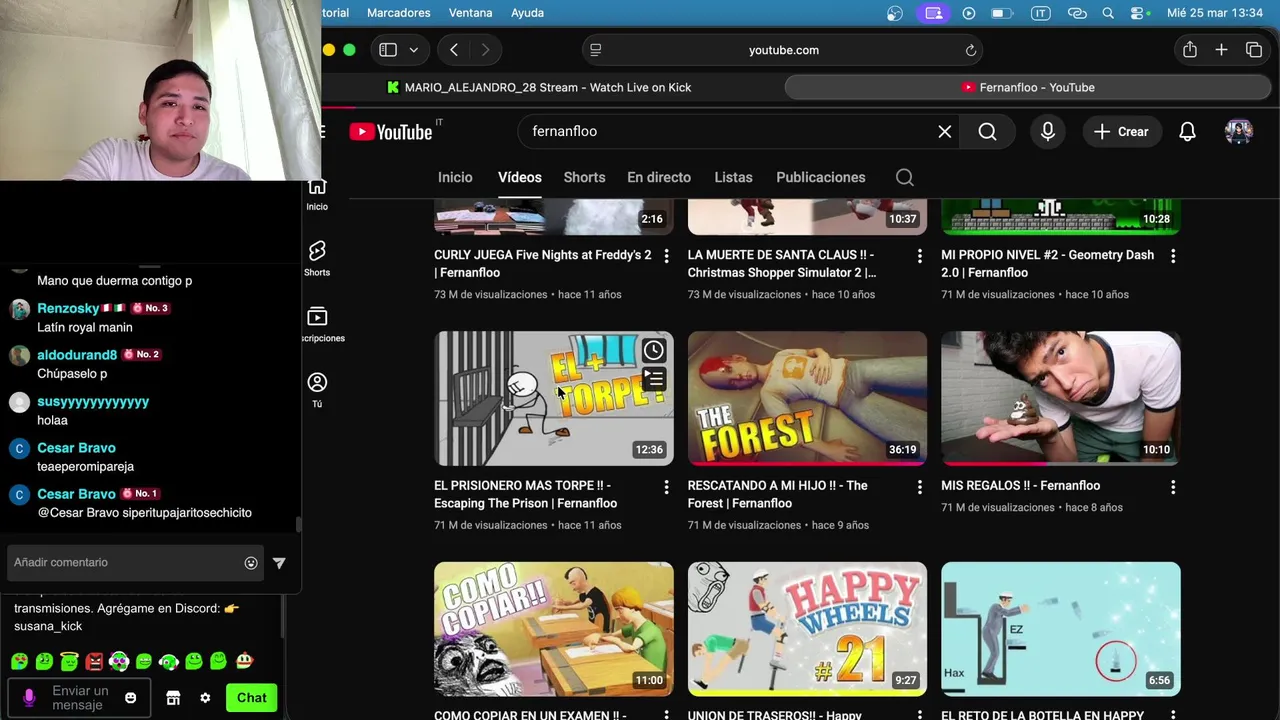Open a new Safari tab

pyautogui.click(x=1221, y=50)
